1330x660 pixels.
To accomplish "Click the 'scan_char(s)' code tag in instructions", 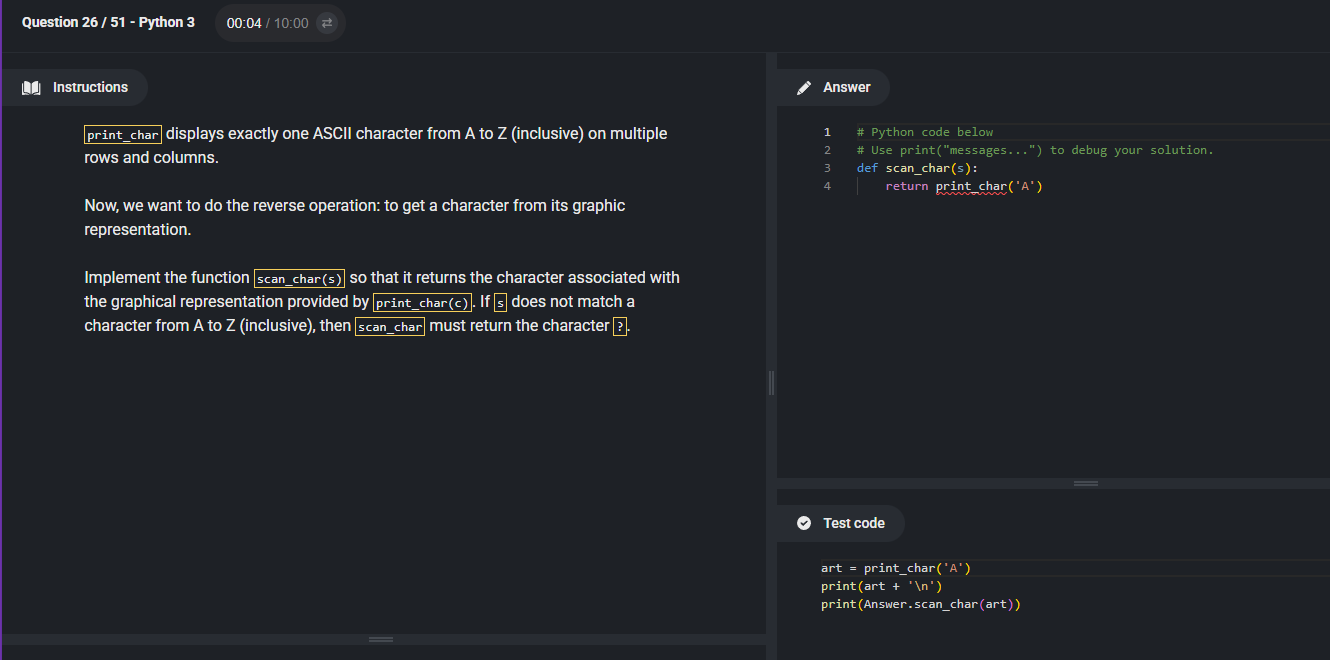I will (x=299, y=279).
